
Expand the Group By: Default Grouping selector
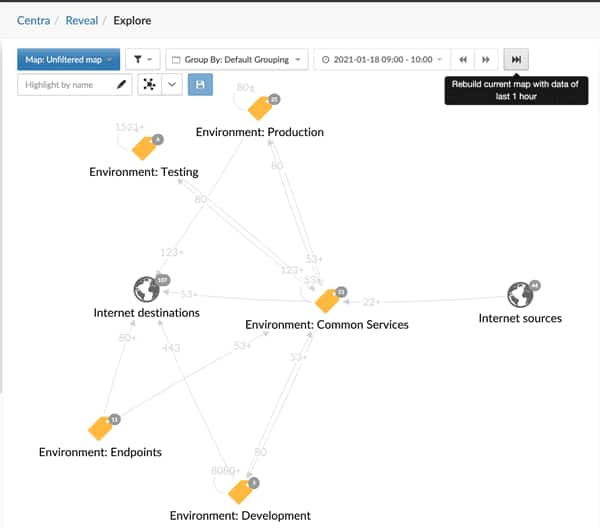coord(237,60)
